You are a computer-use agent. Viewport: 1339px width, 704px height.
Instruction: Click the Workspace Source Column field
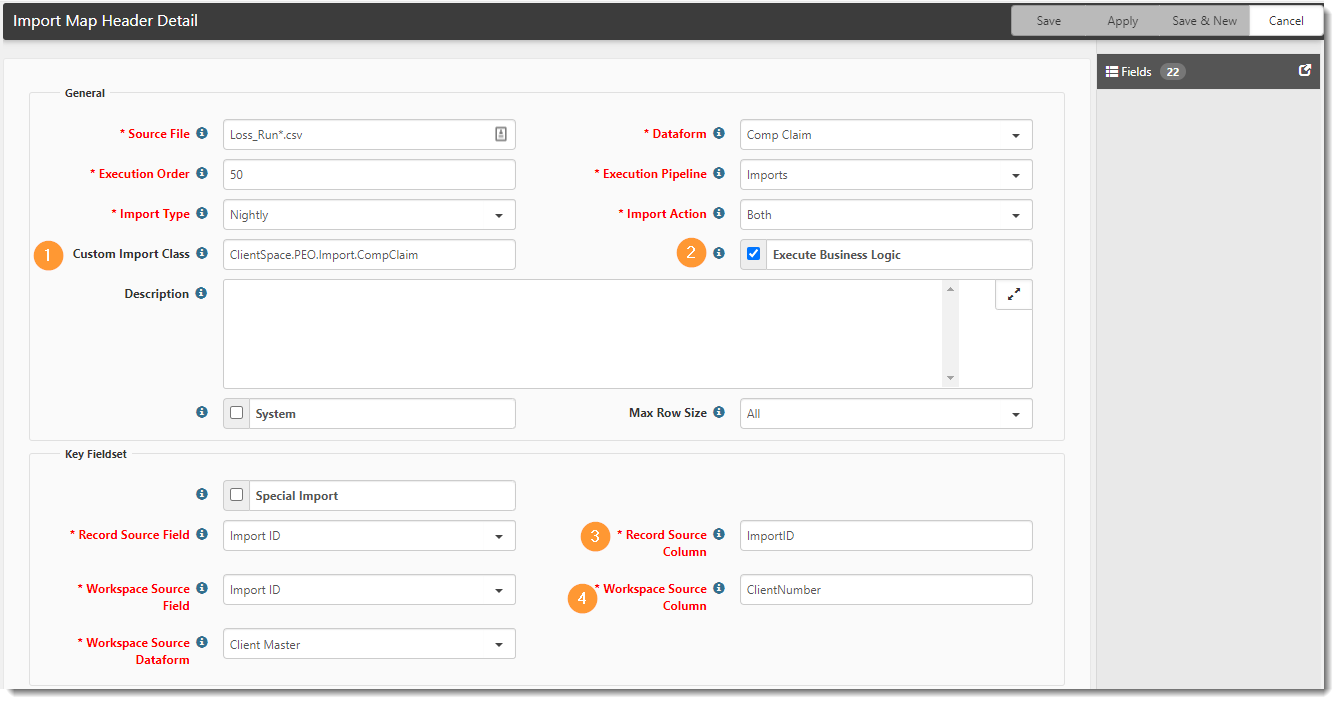[x=886, y=590]
